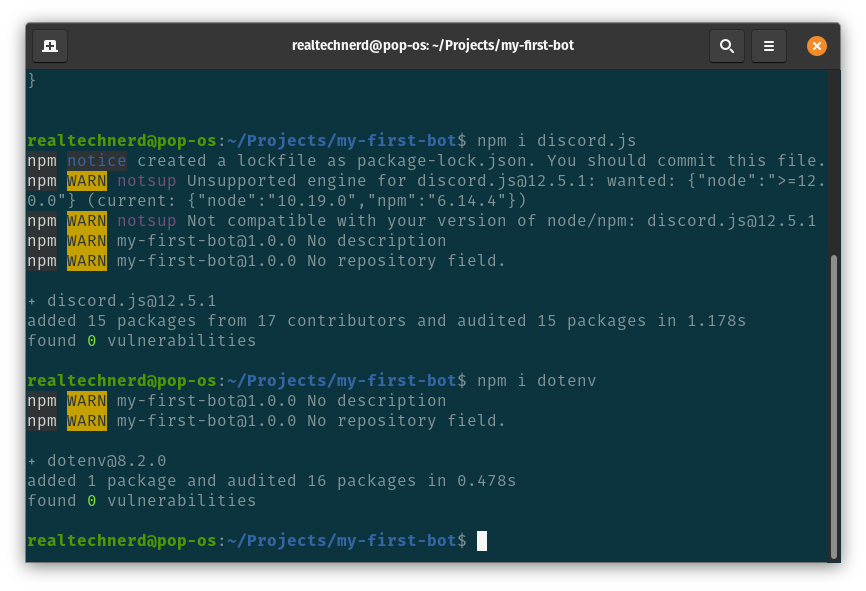This screenshot has width=866, height=591.
Task: Click the 'npm i discord.js' command
Action: tap(556, 141)
